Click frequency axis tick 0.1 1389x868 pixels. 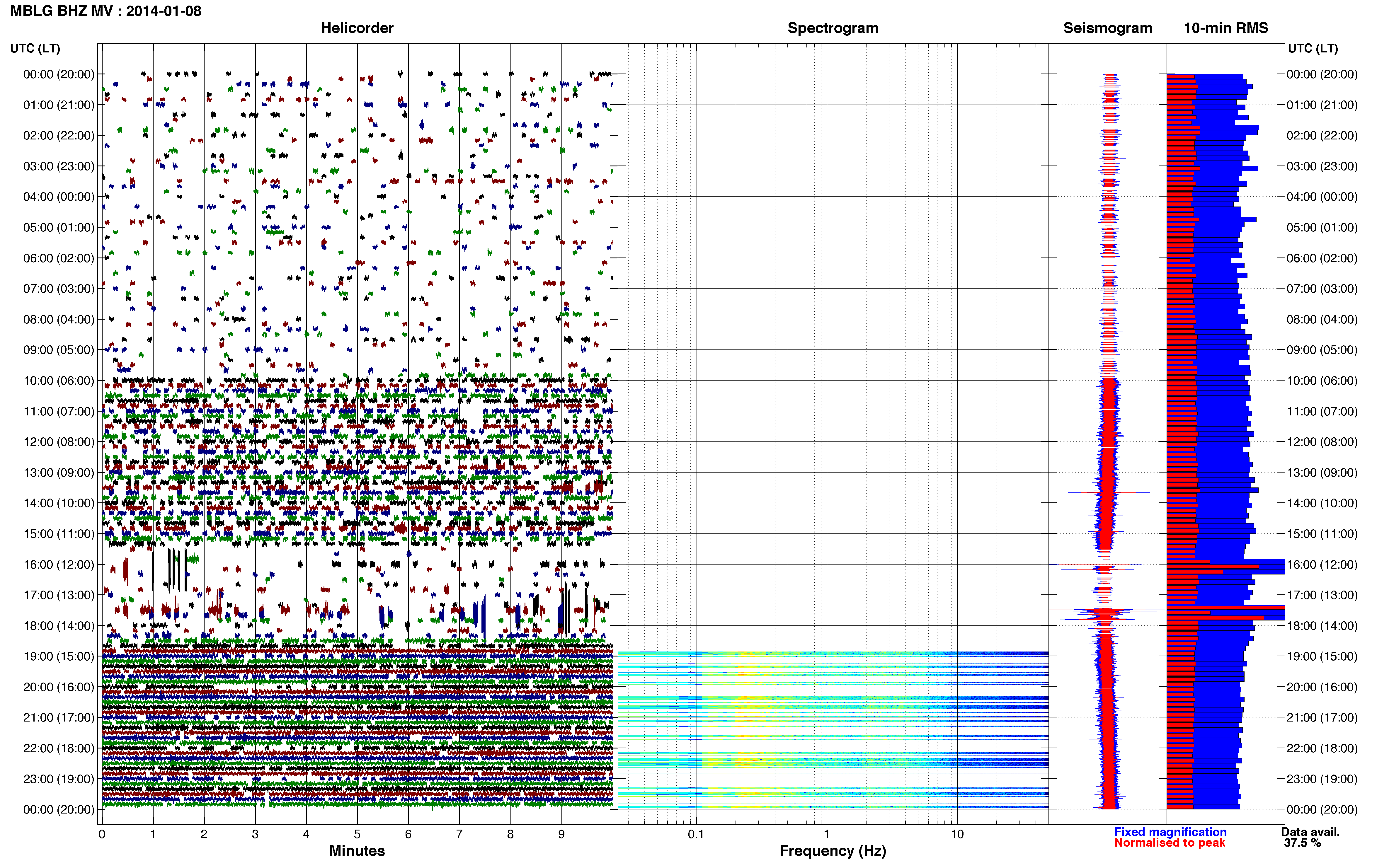pyautogui.click(x=695, y=834)
